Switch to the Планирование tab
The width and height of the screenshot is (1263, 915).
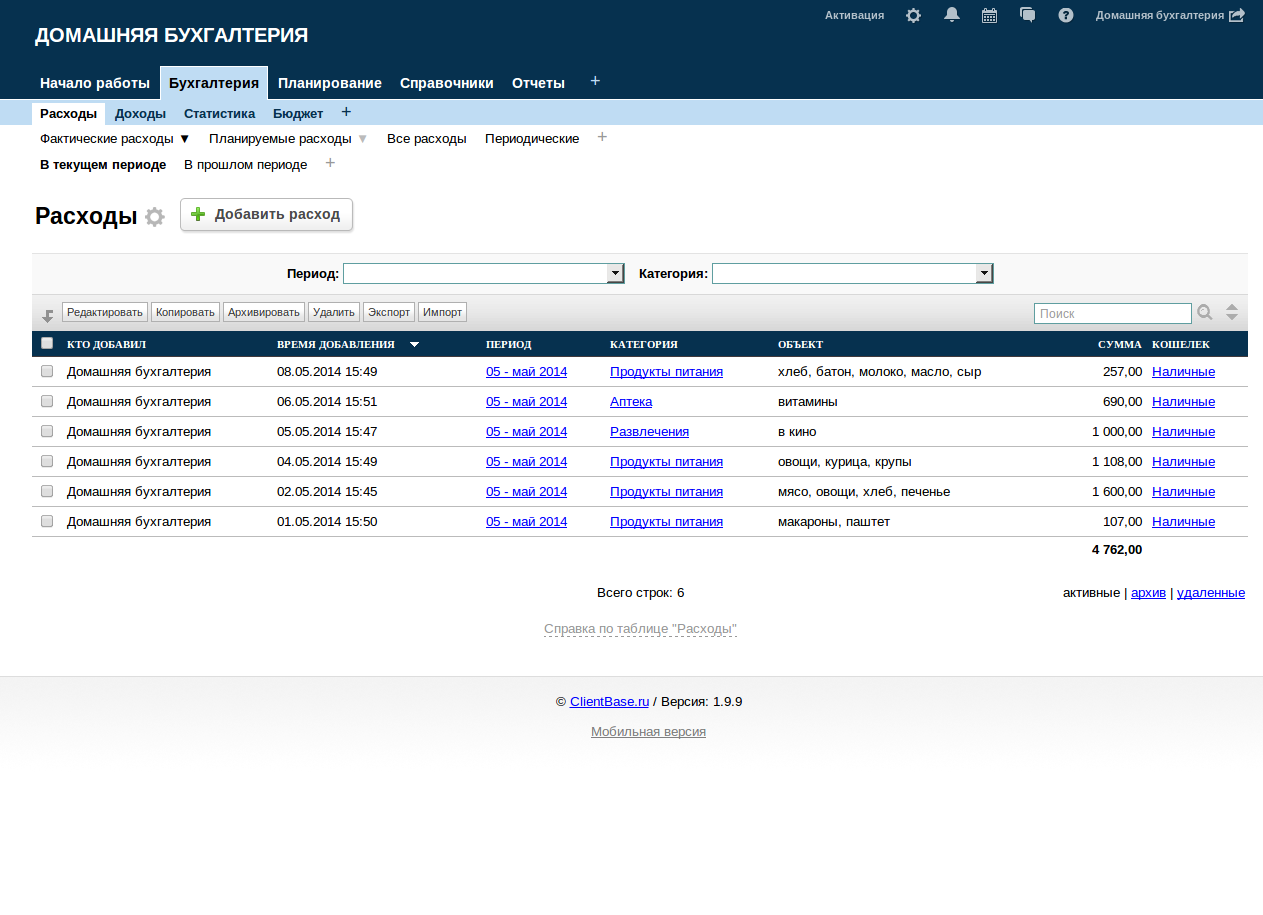click(x=330, y=83)
